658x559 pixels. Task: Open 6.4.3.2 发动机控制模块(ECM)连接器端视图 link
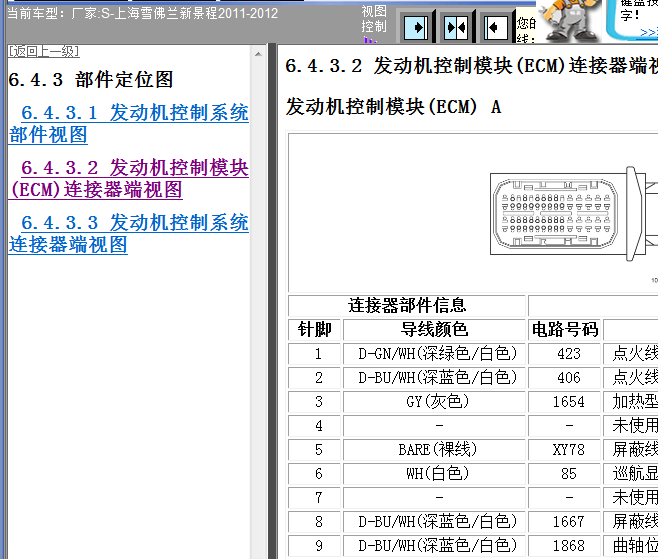coord(128,179)
